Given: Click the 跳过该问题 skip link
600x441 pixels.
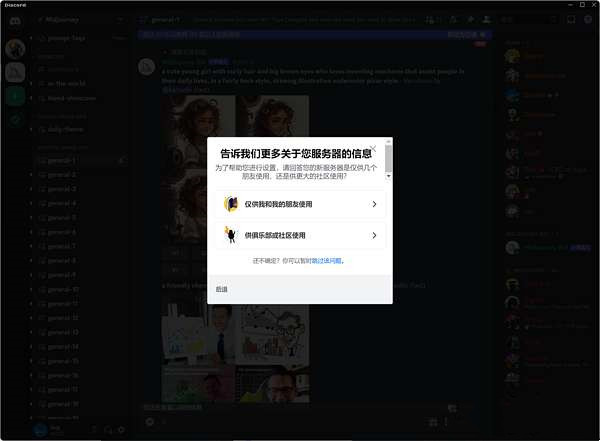Looking at the screenshot, I should coord(327,261).
